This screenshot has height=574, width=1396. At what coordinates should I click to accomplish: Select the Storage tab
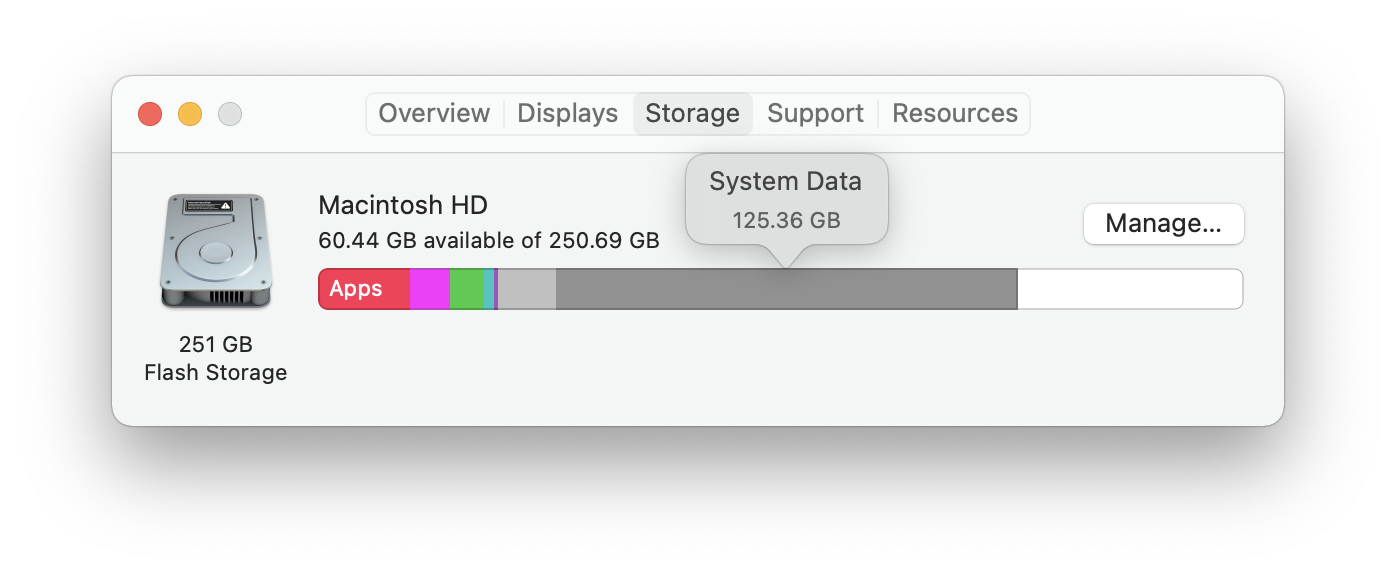coord(692,114)
